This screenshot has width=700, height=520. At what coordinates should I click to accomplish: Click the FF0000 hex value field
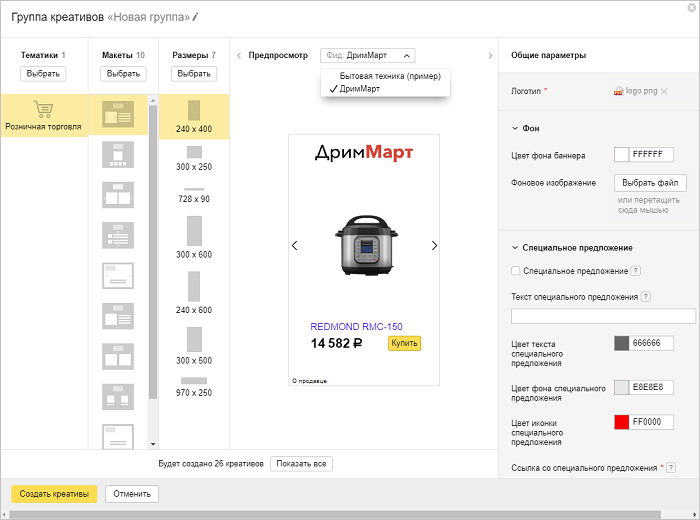[x=651, y=422]
